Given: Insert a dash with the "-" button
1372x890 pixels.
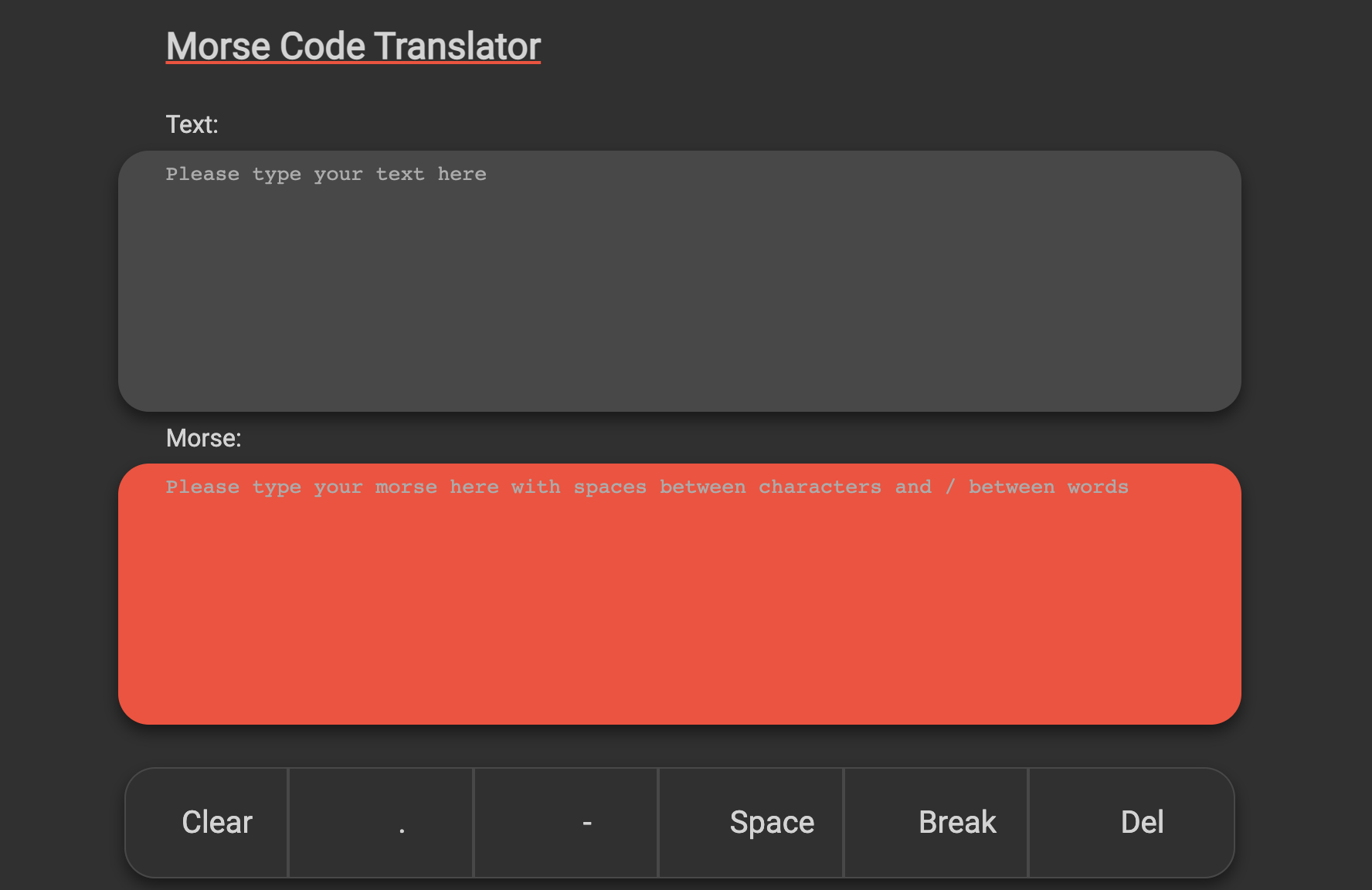Looking at the screenshot, I should coord(566,823).
